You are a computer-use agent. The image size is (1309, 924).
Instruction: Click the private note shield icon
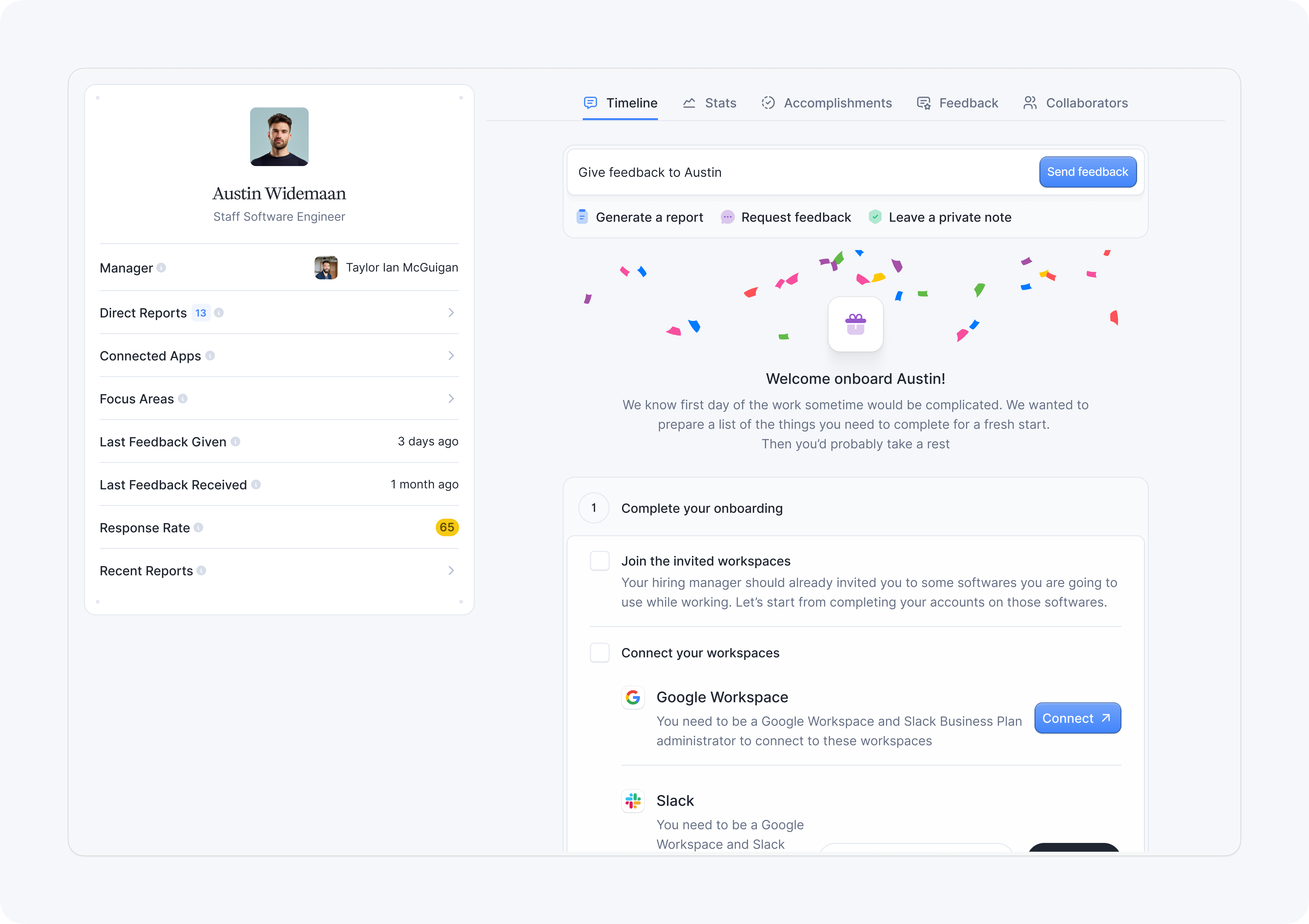tap(875, 217)
